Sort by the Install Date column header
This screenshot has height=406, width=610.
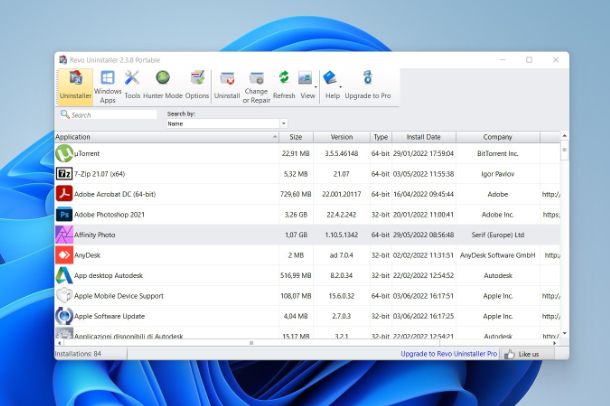[x=423, y=137]
